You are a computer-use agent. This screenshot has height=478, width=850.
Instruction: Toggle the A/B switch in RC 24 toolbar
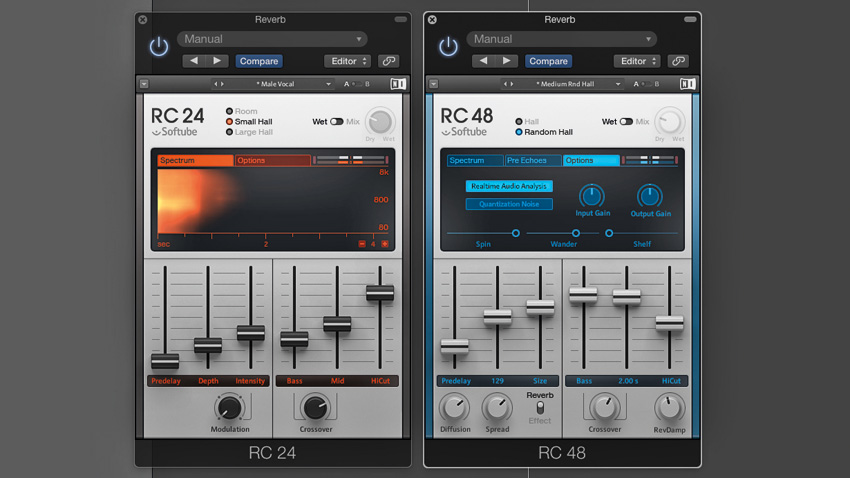357,84
